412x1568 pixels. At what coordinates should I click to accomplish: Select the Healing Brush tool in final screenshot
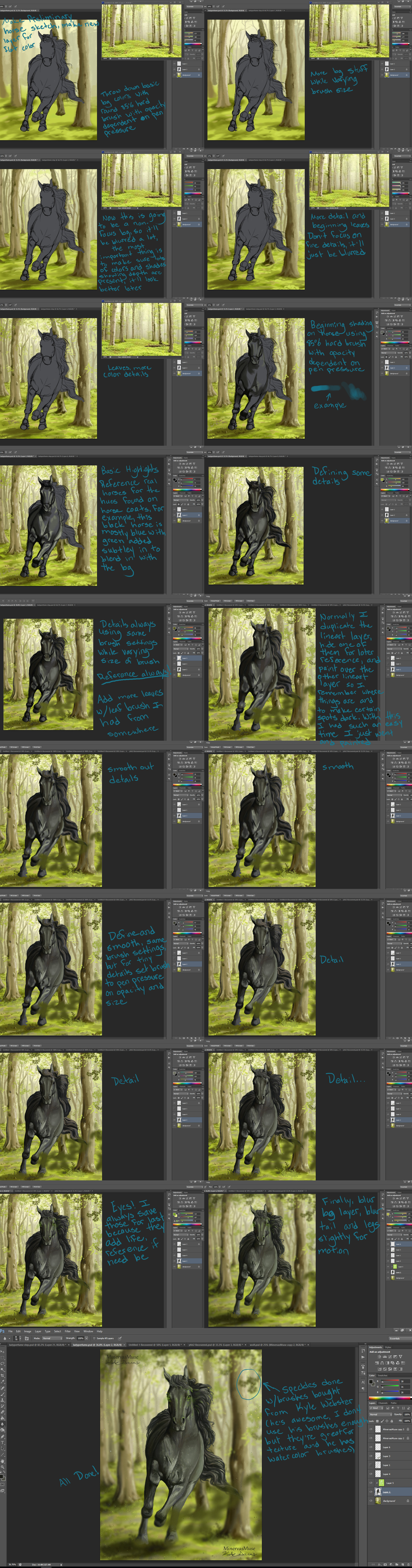tap(2, 1388)
